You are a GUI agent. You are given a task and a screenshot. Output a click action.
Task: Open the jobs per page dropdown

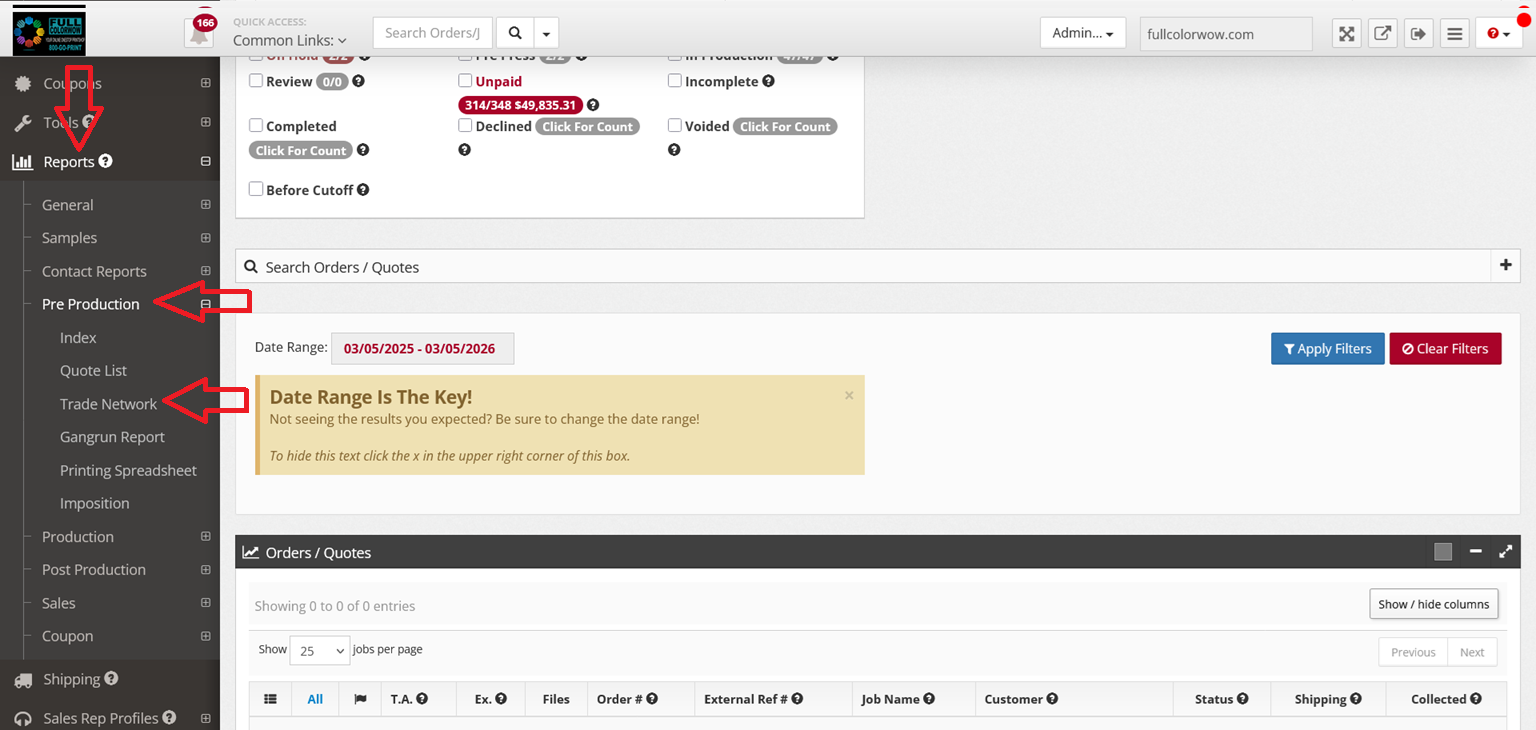(320, 651)
